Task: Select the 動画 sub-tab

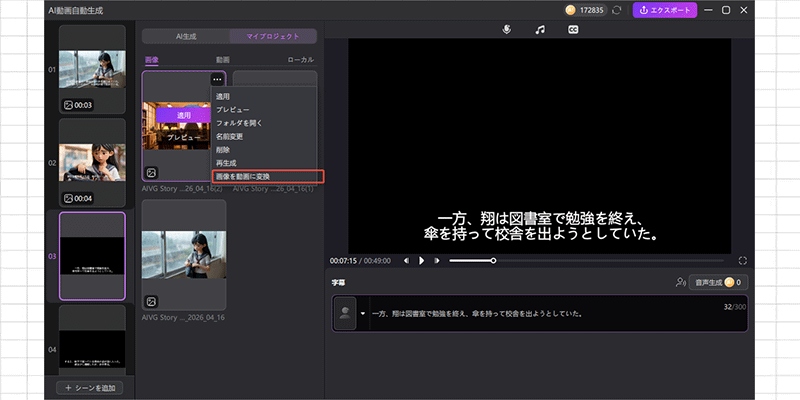Action: 222,60
